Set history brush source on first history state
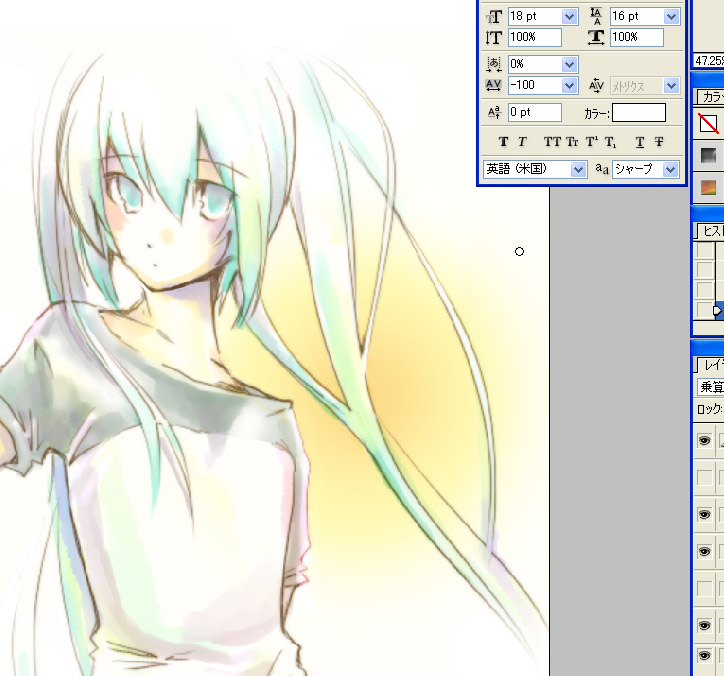 (x=705, y=250)
